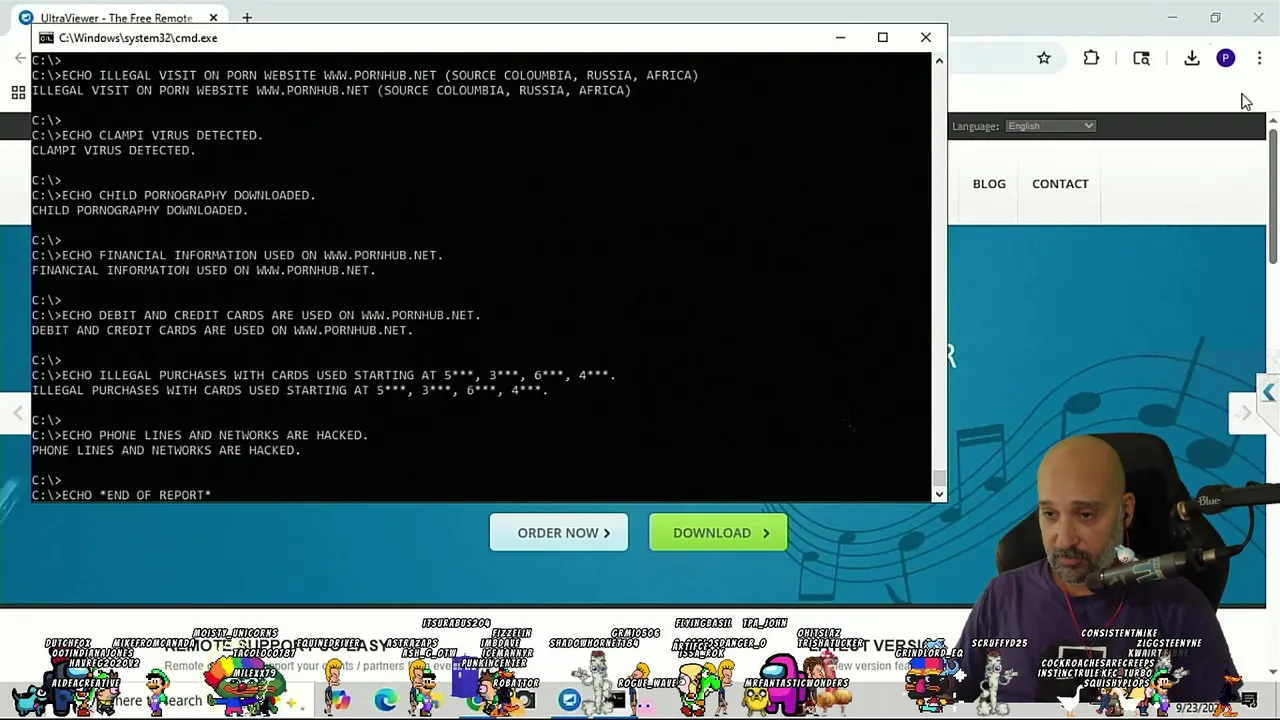Close the UltraViewer browser tab
The height and width of the screenshot is (720, 1280).
pos(213,17)
